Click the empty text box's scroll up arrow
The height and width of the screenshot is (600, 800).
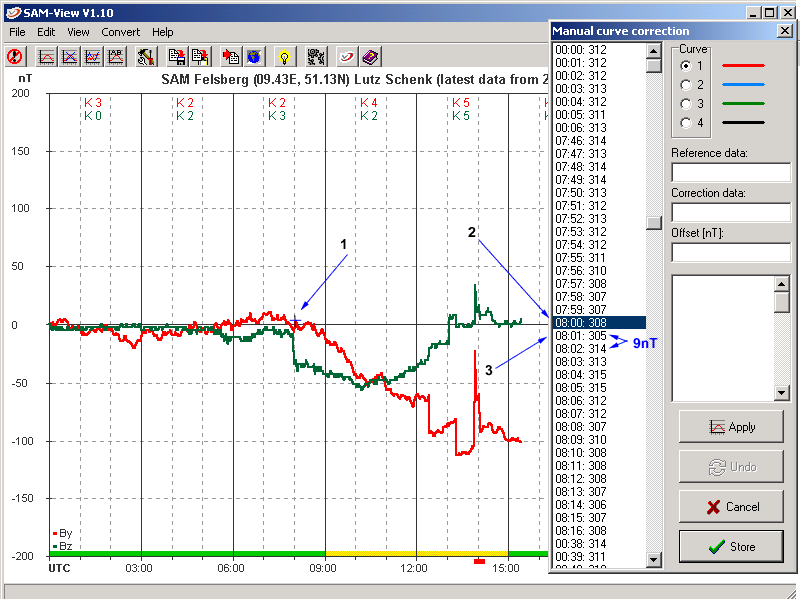click(782, 283)
